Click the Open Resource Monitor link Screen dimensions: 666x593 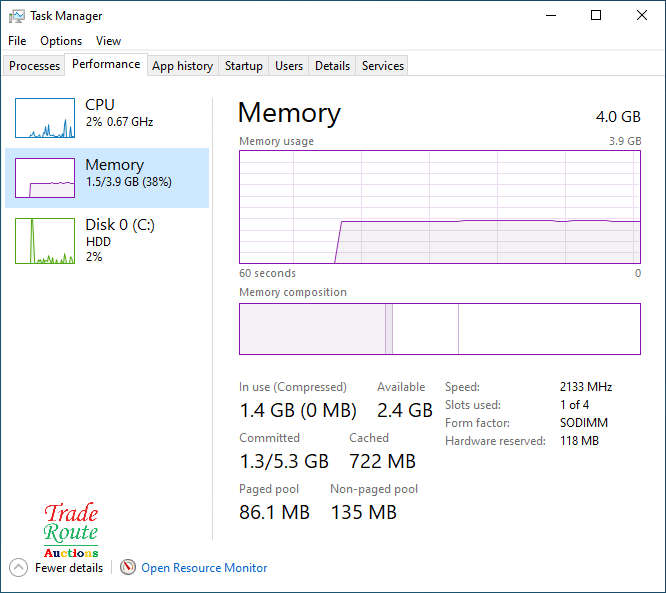click(x=204, y=567)
